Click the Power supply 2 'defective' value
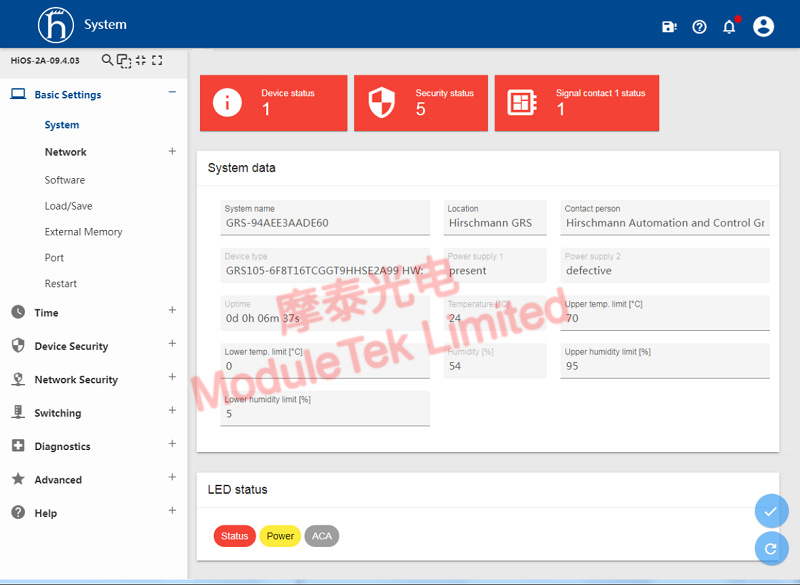Viewport: 800px width, 585px height. [589, 270]
